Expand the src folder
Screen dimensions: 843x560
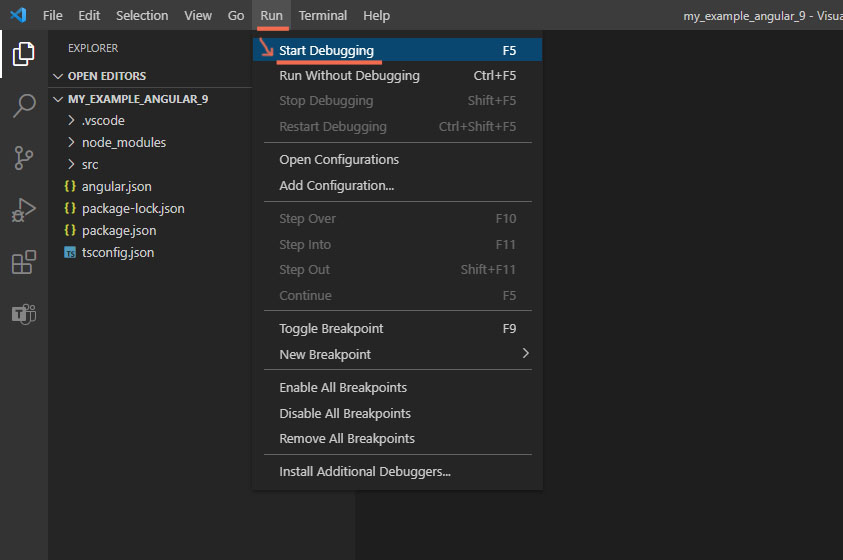(90, 164)
